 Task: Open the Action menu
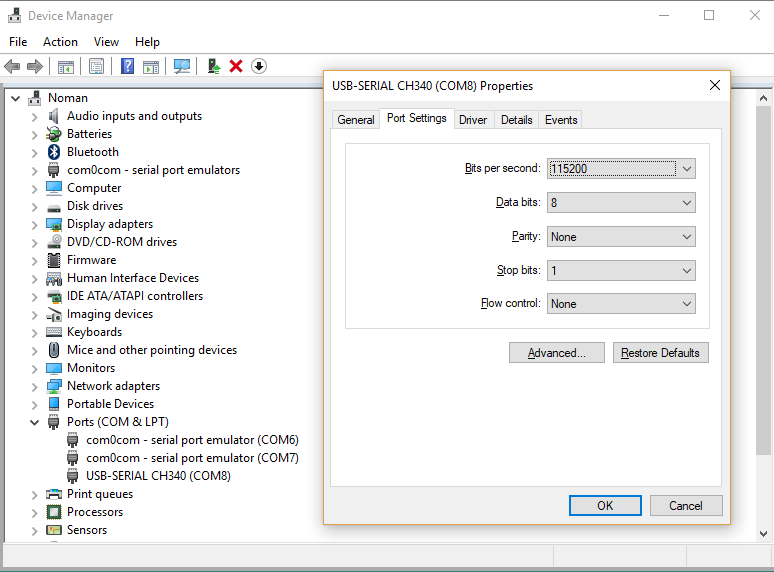coord(60,42)
